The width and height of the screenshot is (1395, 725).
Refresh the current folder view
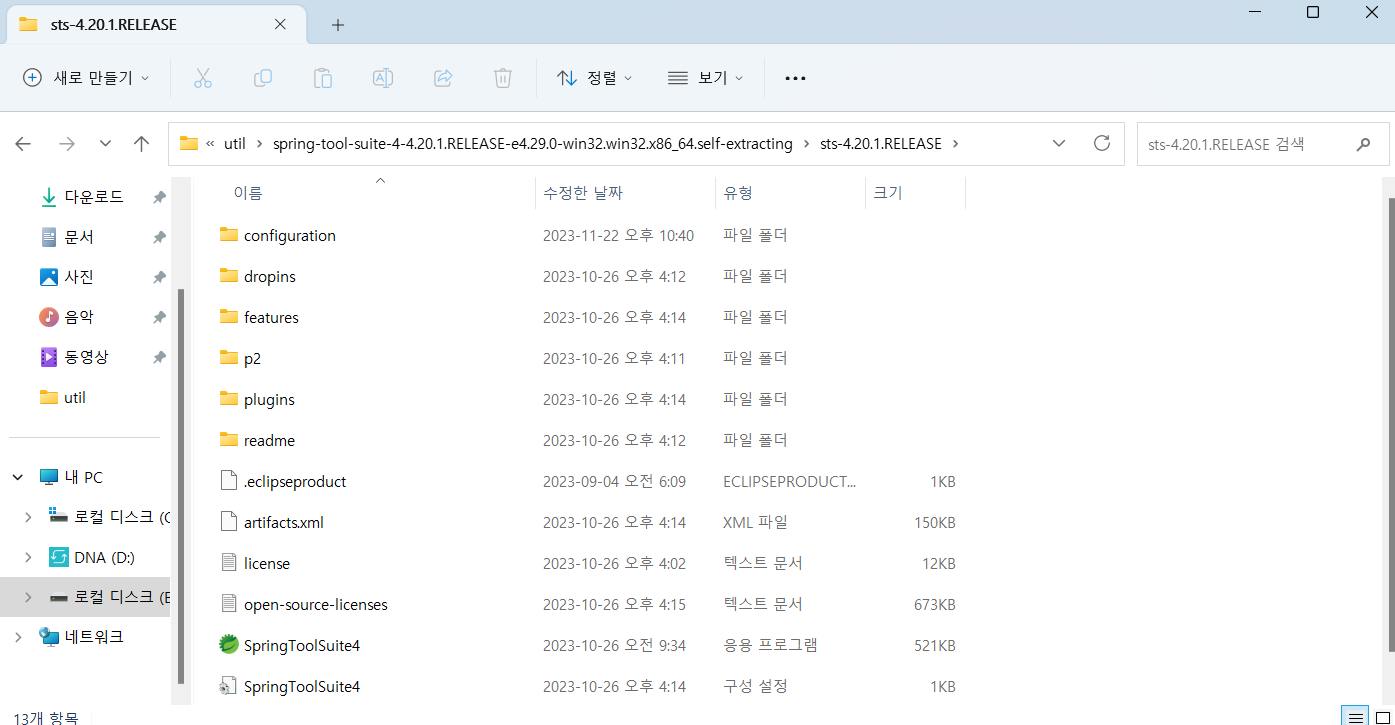pyautogui.click(x=1102, y=143)
